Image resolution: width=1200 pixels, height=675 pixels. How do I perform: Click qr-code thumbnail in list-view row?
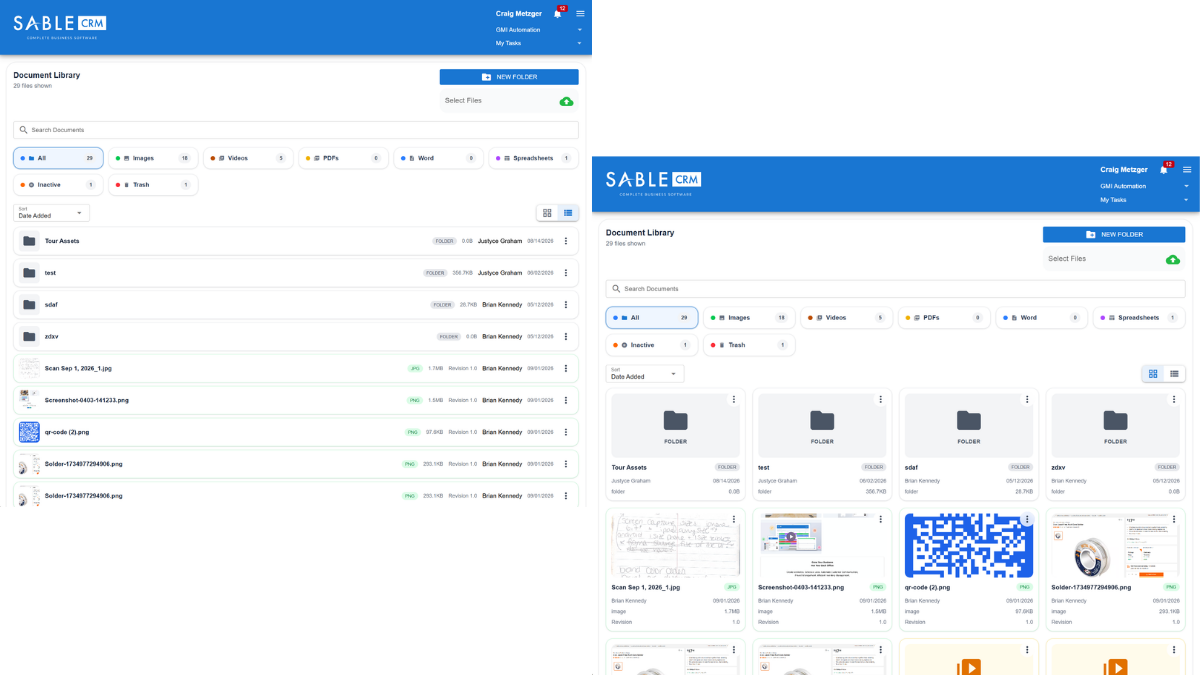[x=29, y=432]
